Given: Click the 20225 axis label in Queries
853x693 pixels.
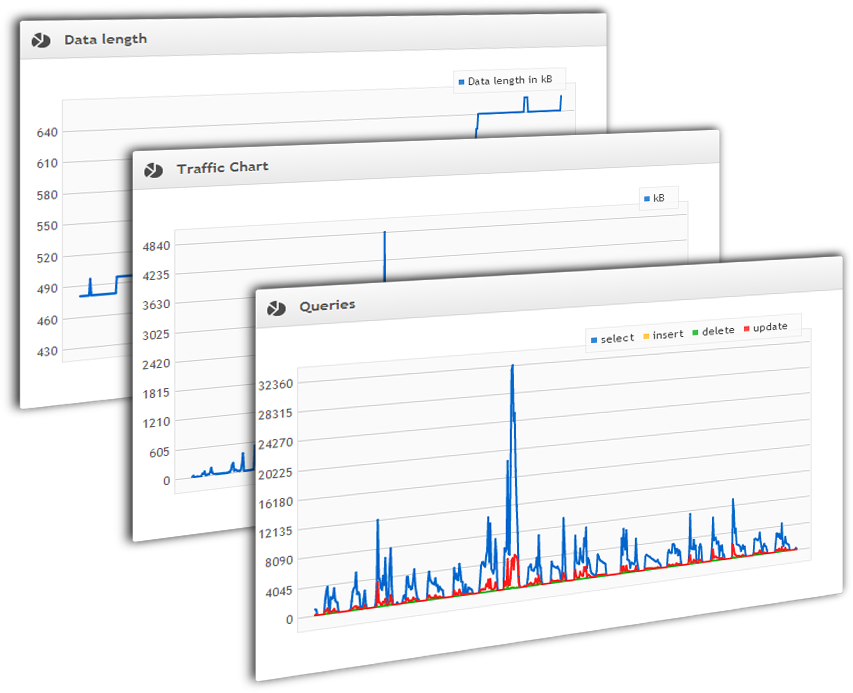Looking at the screenshot, I should tap(275, 474).
